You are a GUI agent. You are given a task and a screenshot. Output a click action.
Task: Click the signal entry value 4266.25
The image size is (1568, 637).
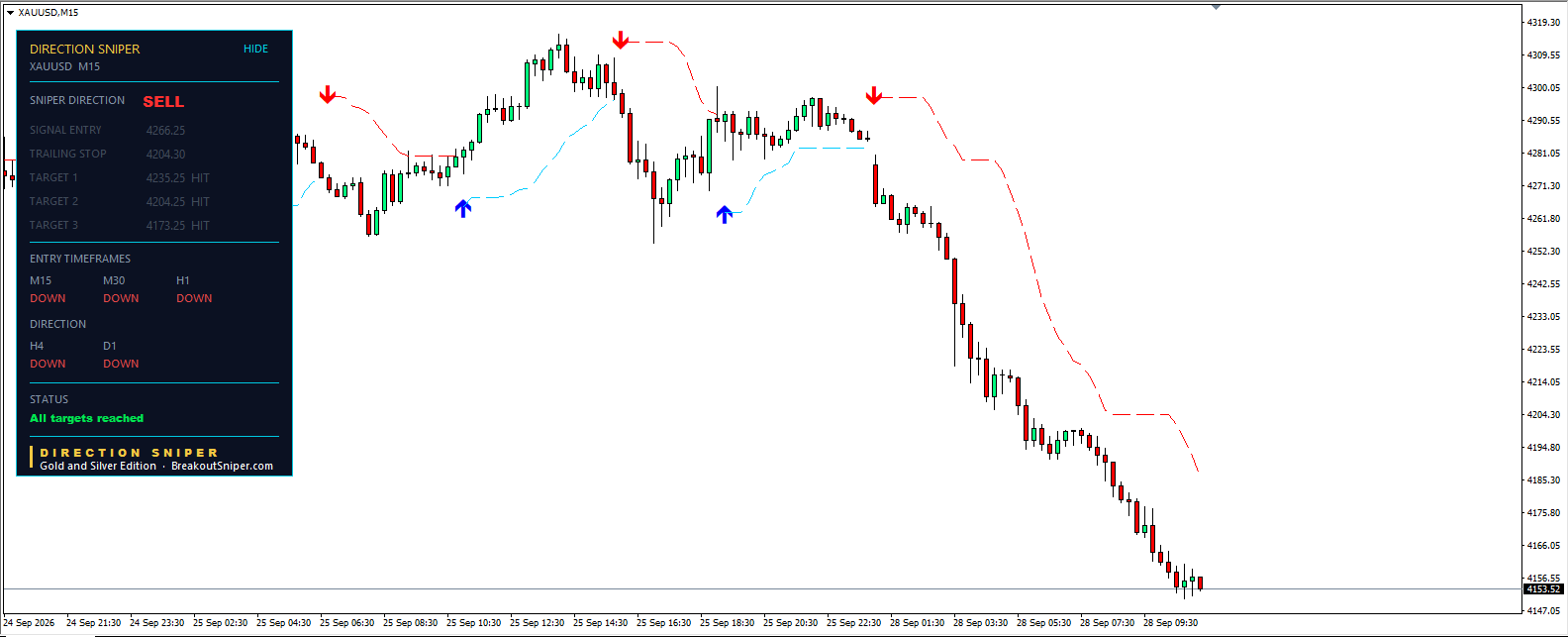pyautogui.click(x=165, y=130)
